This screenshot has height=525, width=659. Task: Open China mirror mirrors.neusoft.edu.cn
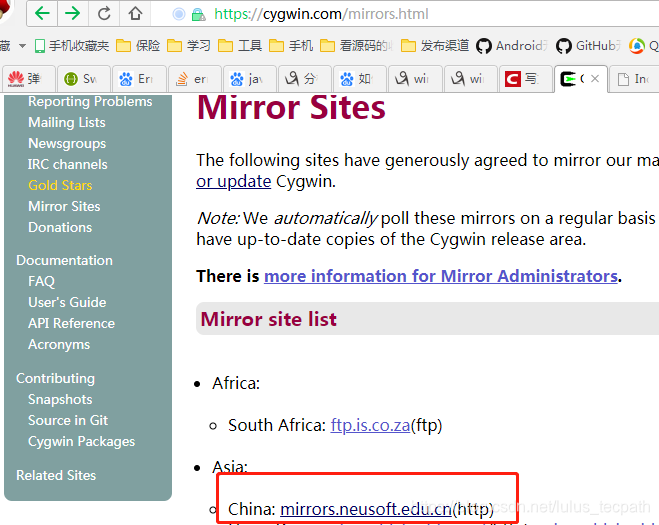click(x=366, y=509)
